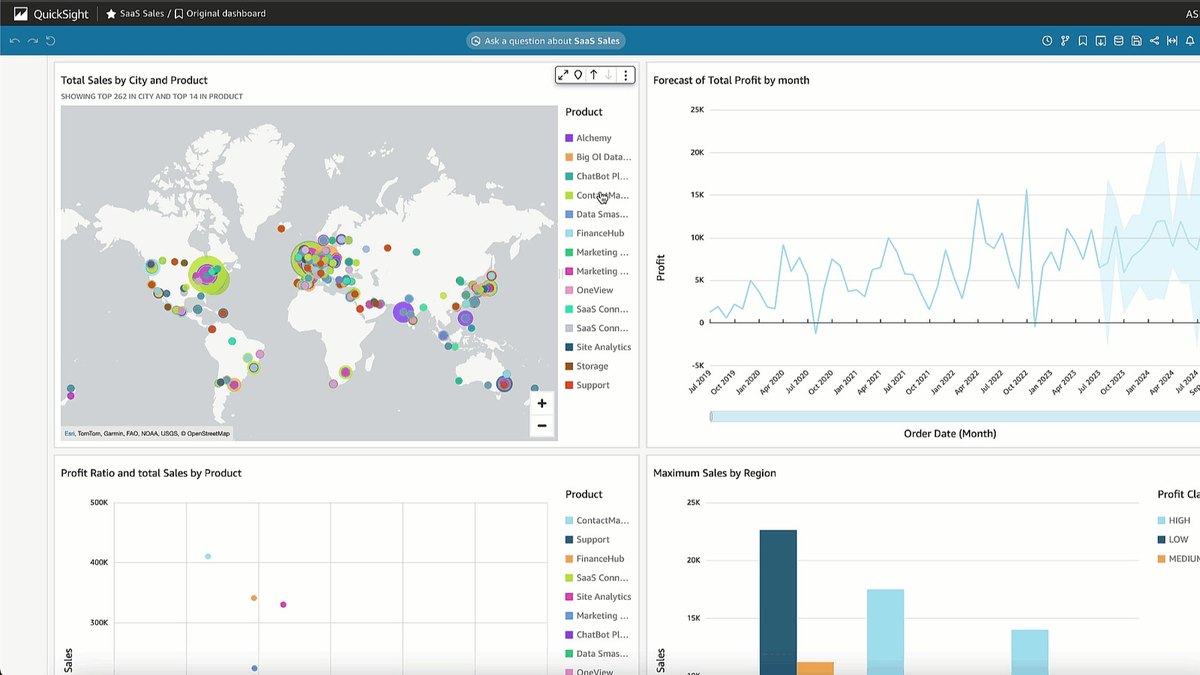Open the dataset cylinder icon in toolbar
The width and height of the screenshot is (1200, 675).
pos(1119,41)
